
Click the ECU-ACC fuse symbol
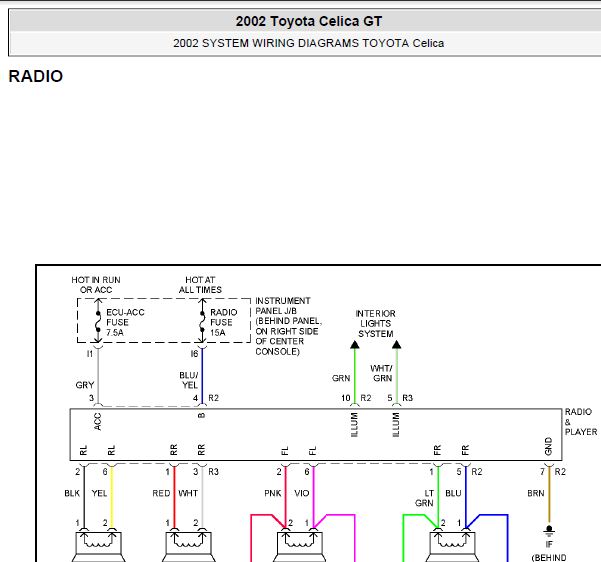tap(98, 321)
